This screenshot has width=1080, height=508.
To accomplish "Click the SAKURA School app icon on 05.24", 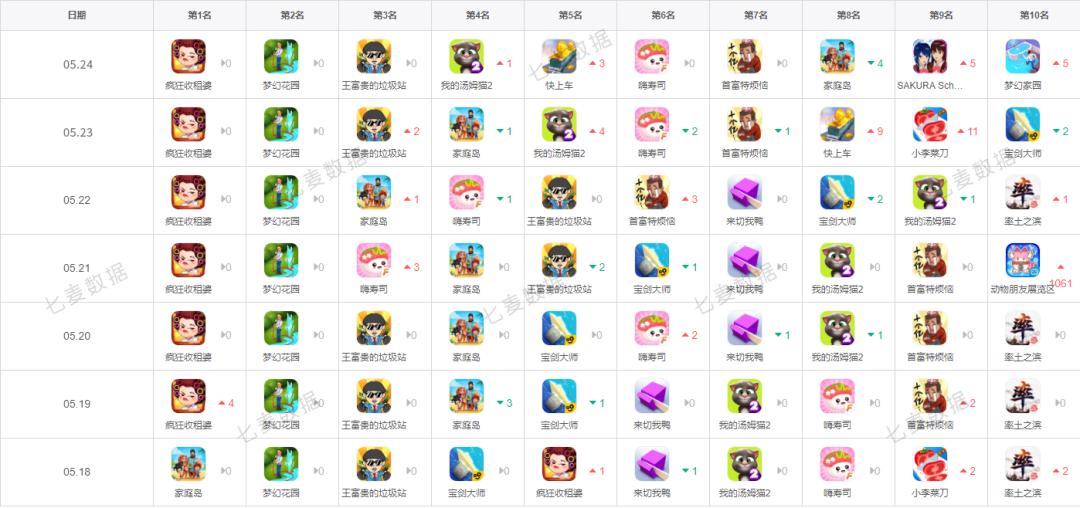I will pos(930,56).
